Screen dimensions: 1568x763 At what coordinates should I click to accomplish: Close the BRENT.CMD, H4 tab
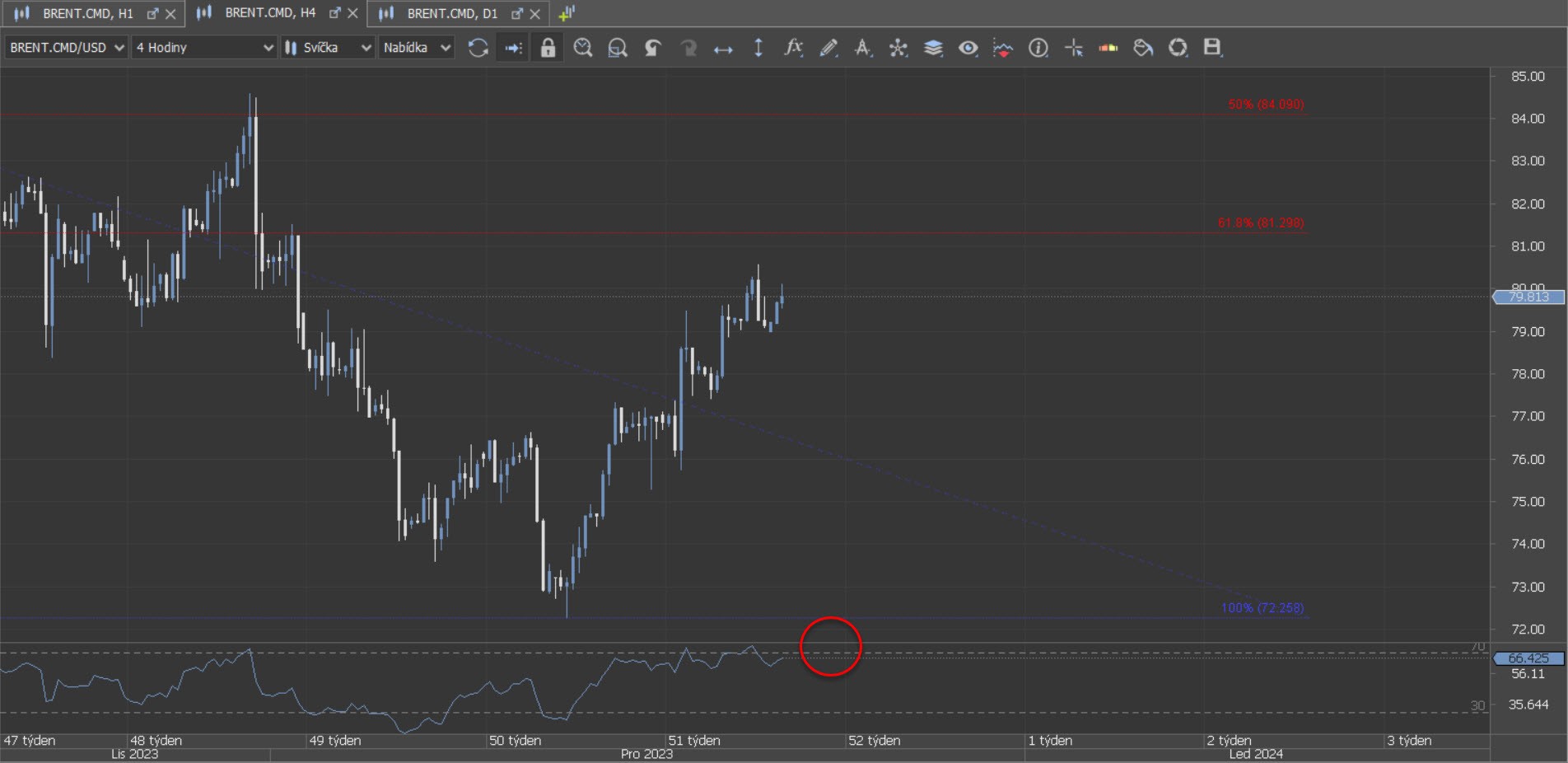pos(352,14)
